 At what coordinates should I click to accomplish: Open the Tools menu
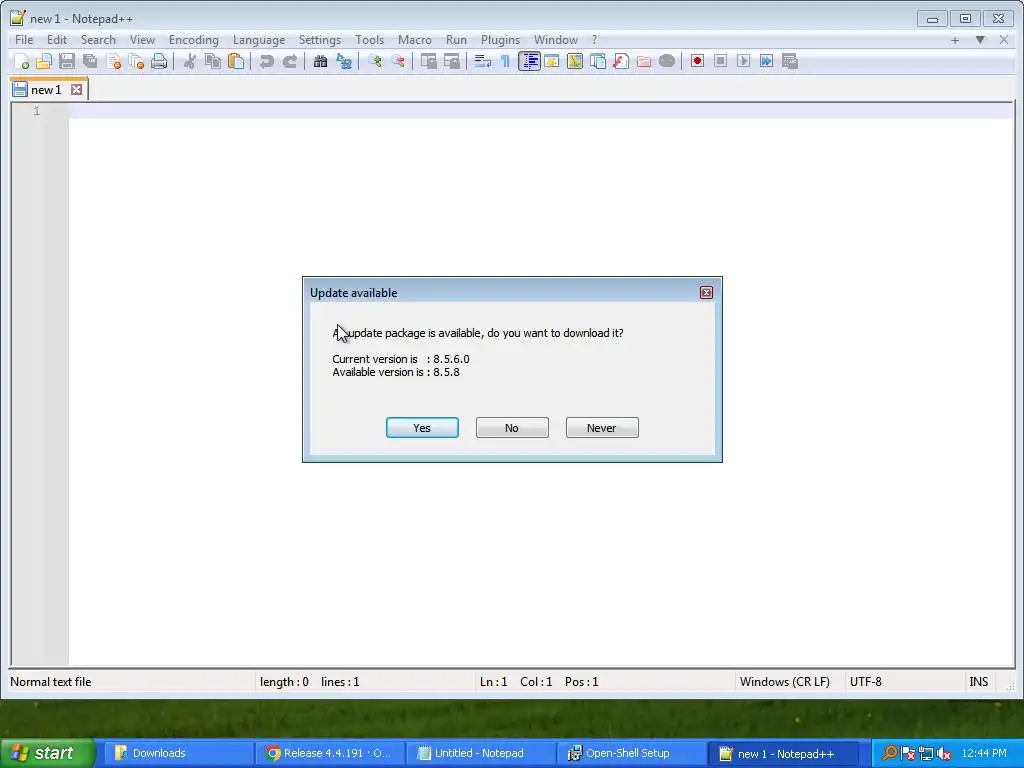point(370,40)
